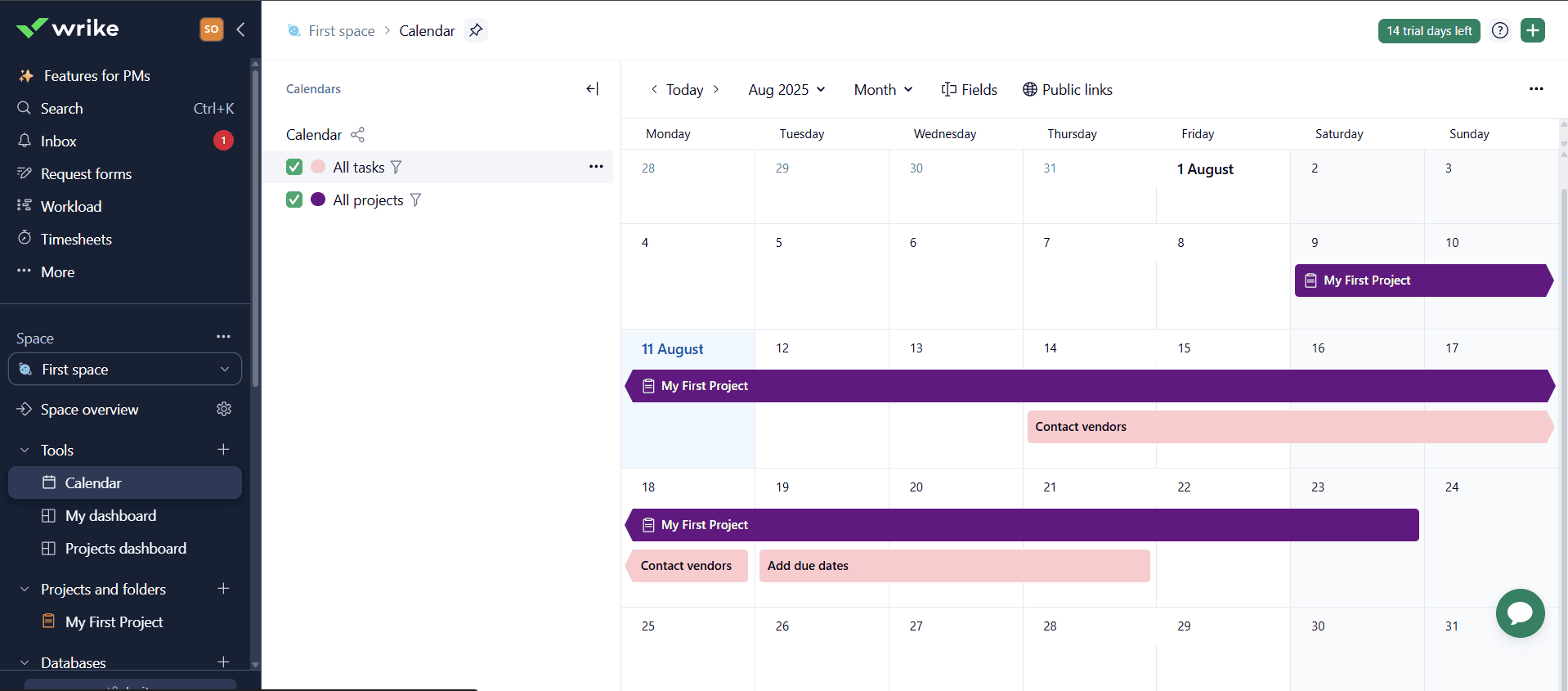Click the 14 trial days left button
This screenshot has height=691, width=1568.
(x=1428, y=31)
